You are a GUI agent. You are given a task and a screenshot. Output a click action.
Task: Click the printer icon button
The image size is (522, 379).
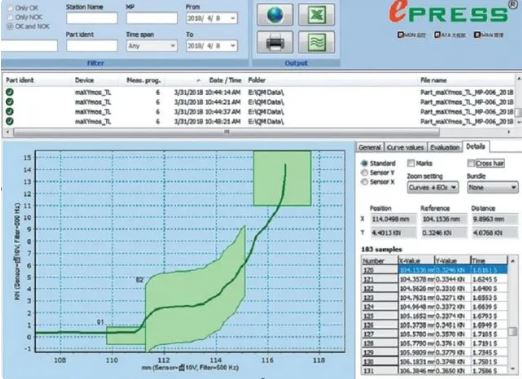point(275,42)
